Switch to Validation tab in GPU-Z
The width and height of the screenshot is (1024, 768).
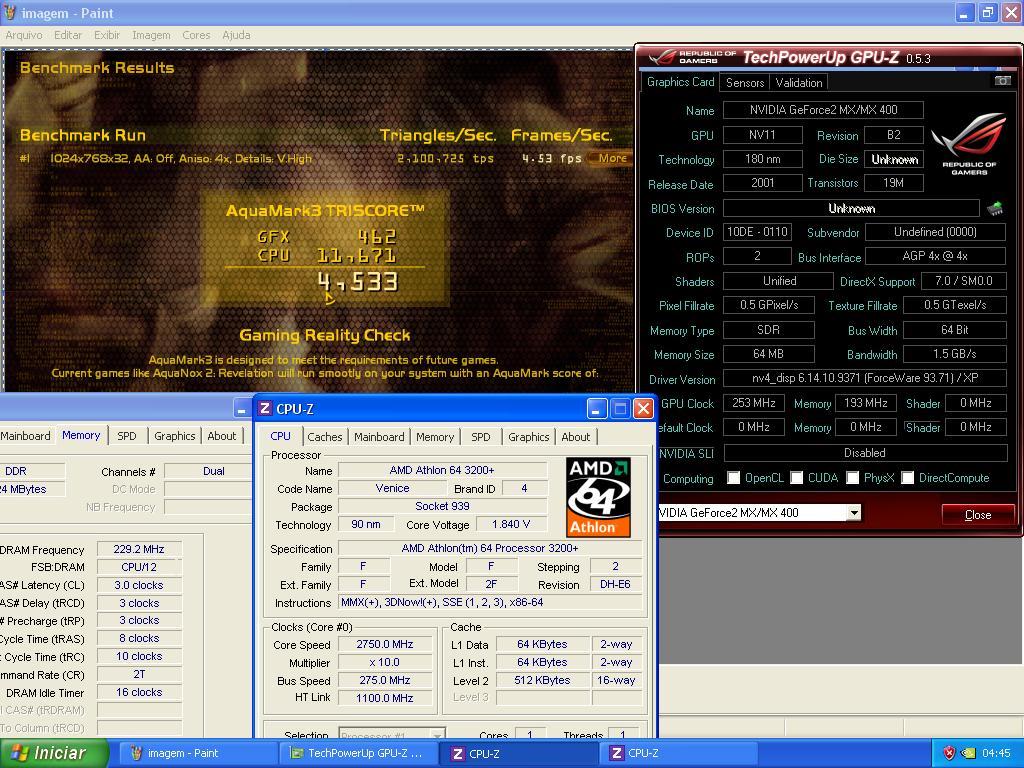[x=799, y=82]
